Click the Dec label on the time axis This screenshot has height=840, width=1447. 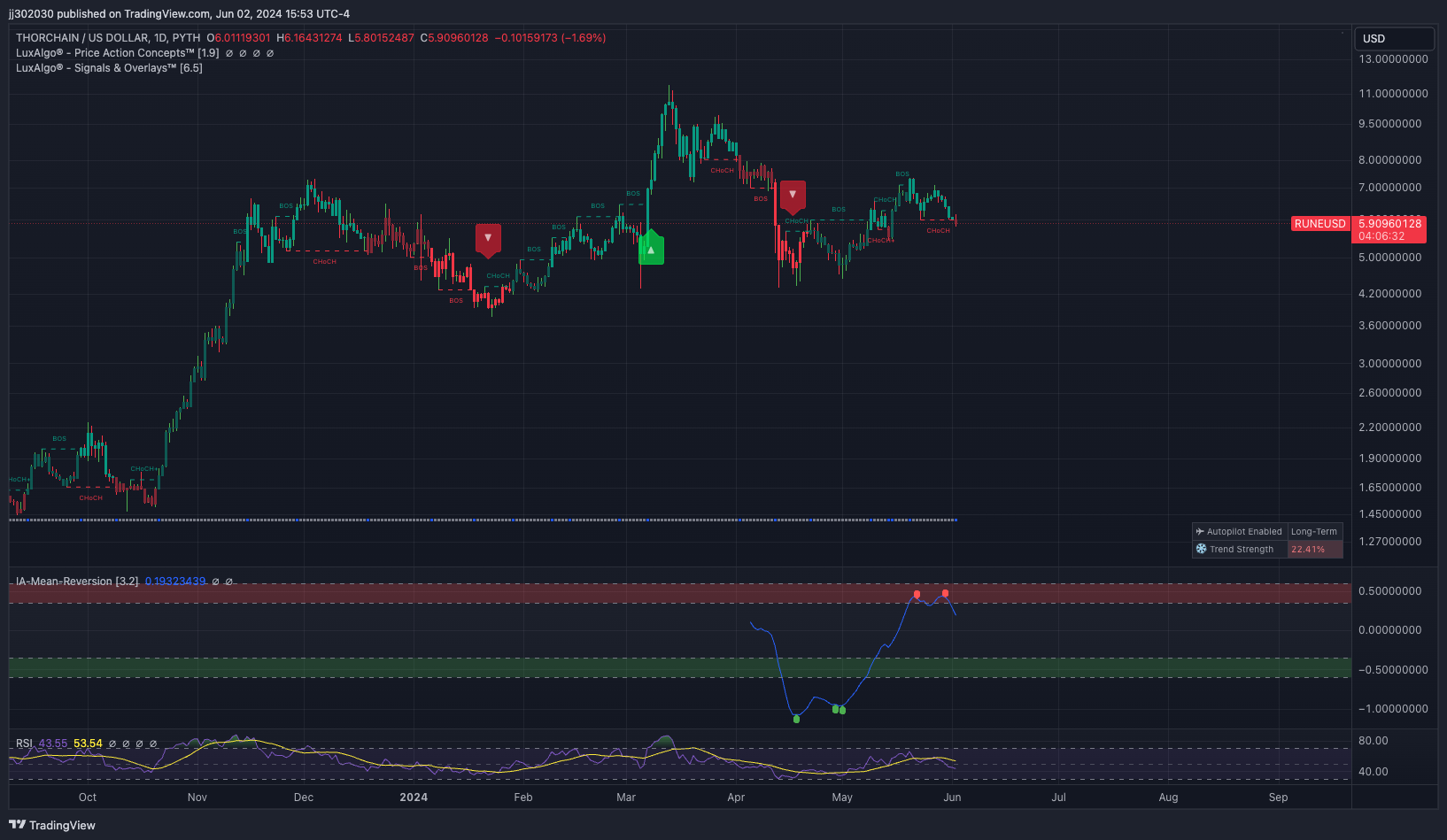pyautogui.click(x=304, y=798)
